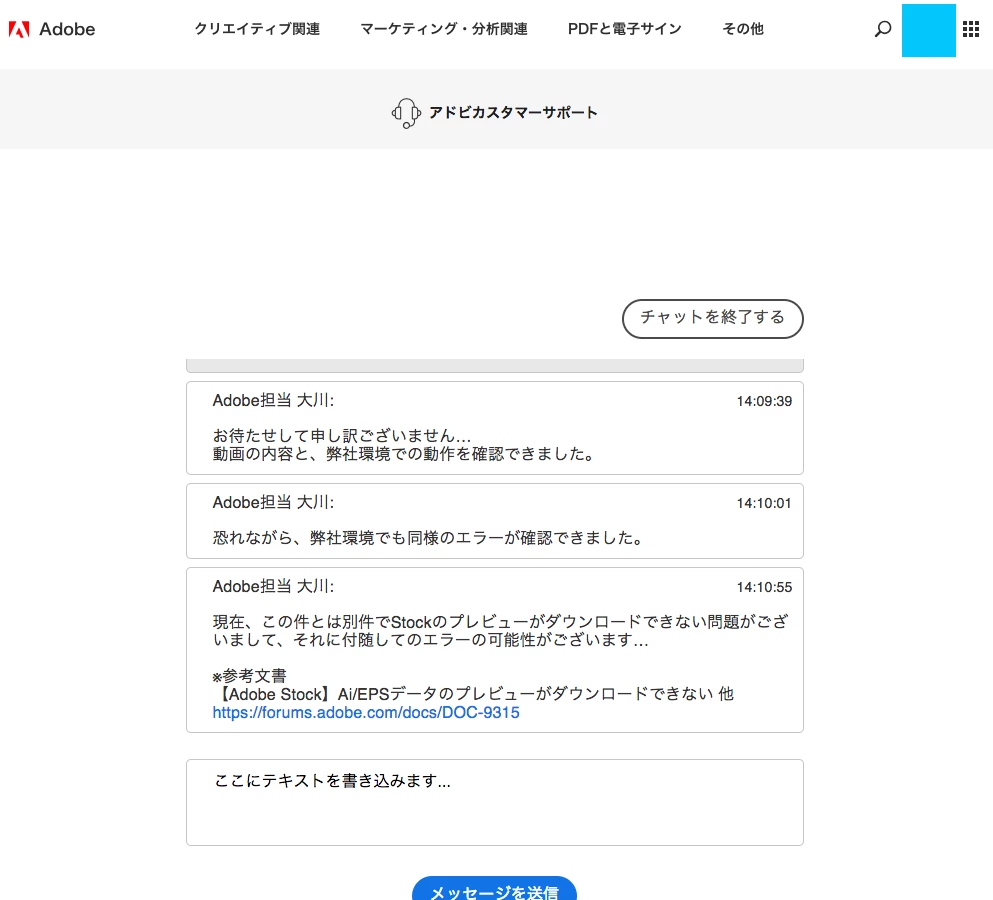993x900 pixels.
Task: Open the PDFと電子サイン menu
Action: [624, 29]
